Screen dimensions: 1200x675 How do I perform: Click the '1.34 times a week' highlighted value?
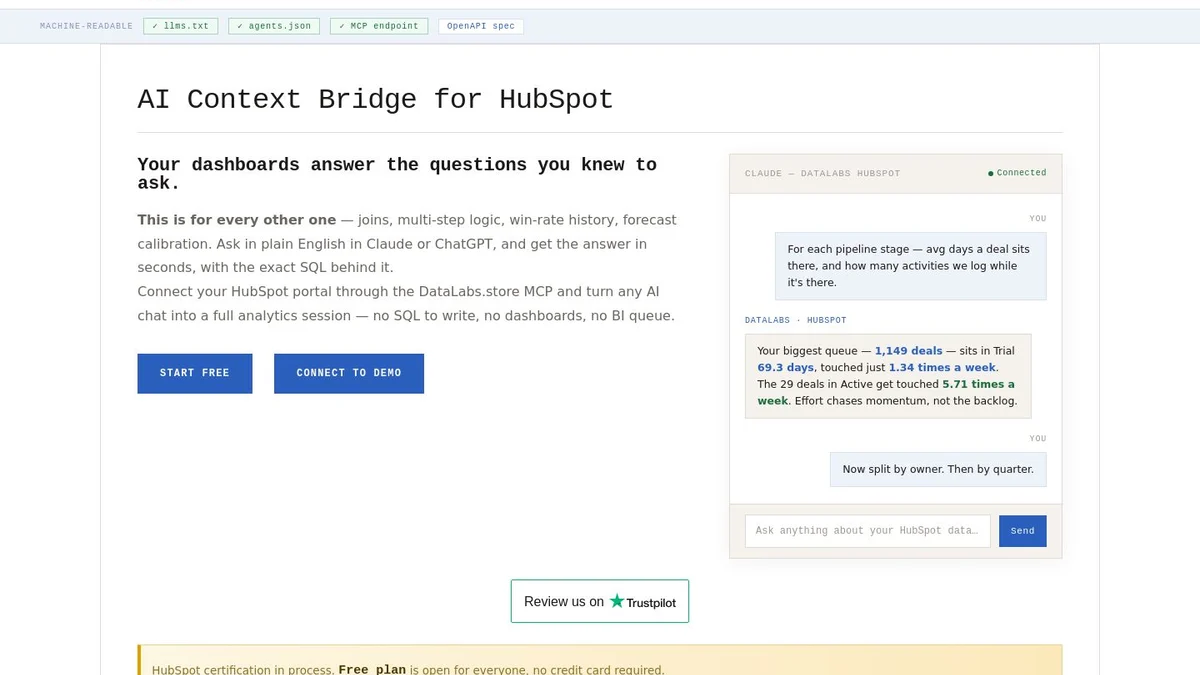click(942, 367)
